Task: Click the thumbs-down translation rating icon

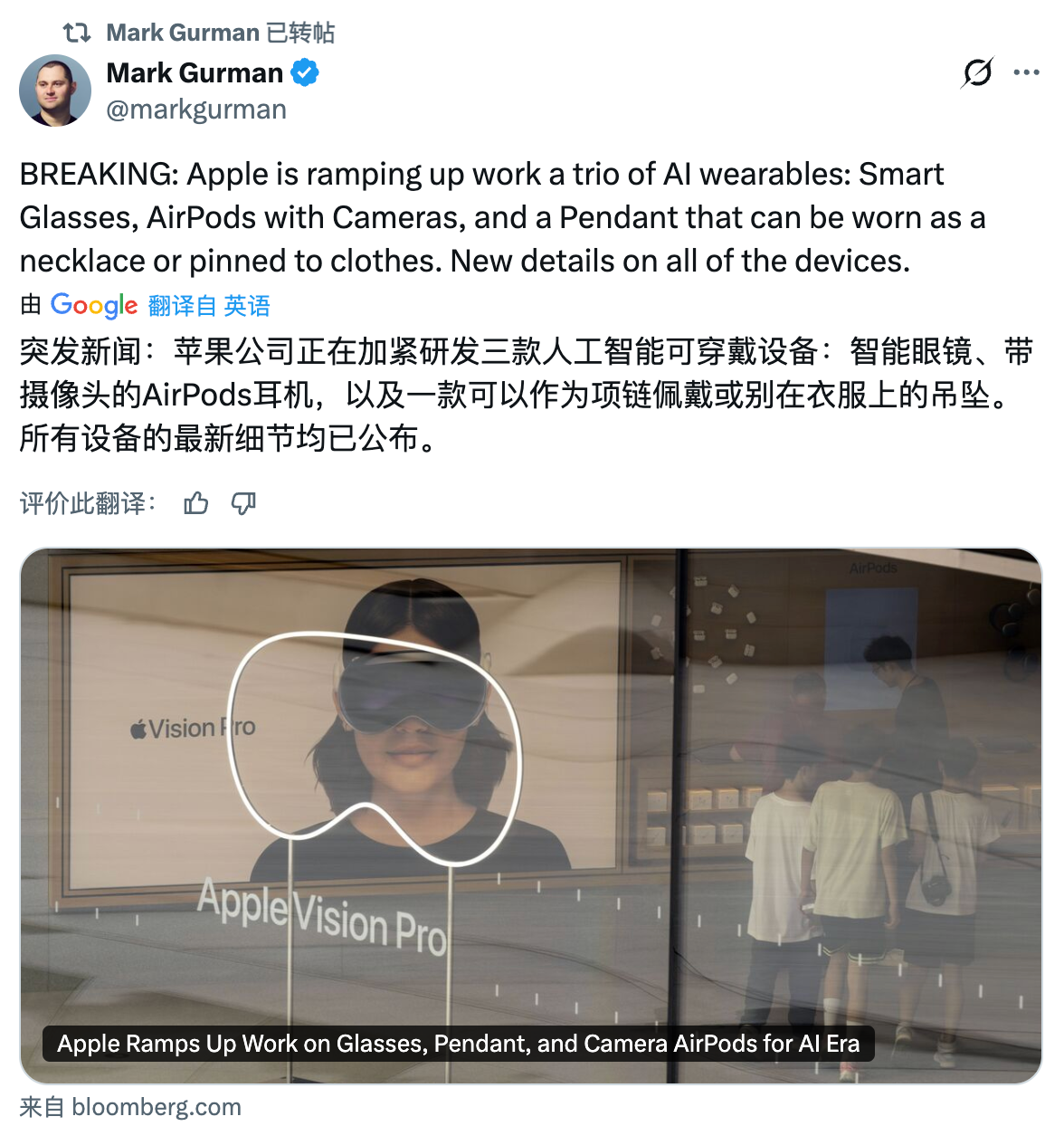Action: tap(243, 503)
